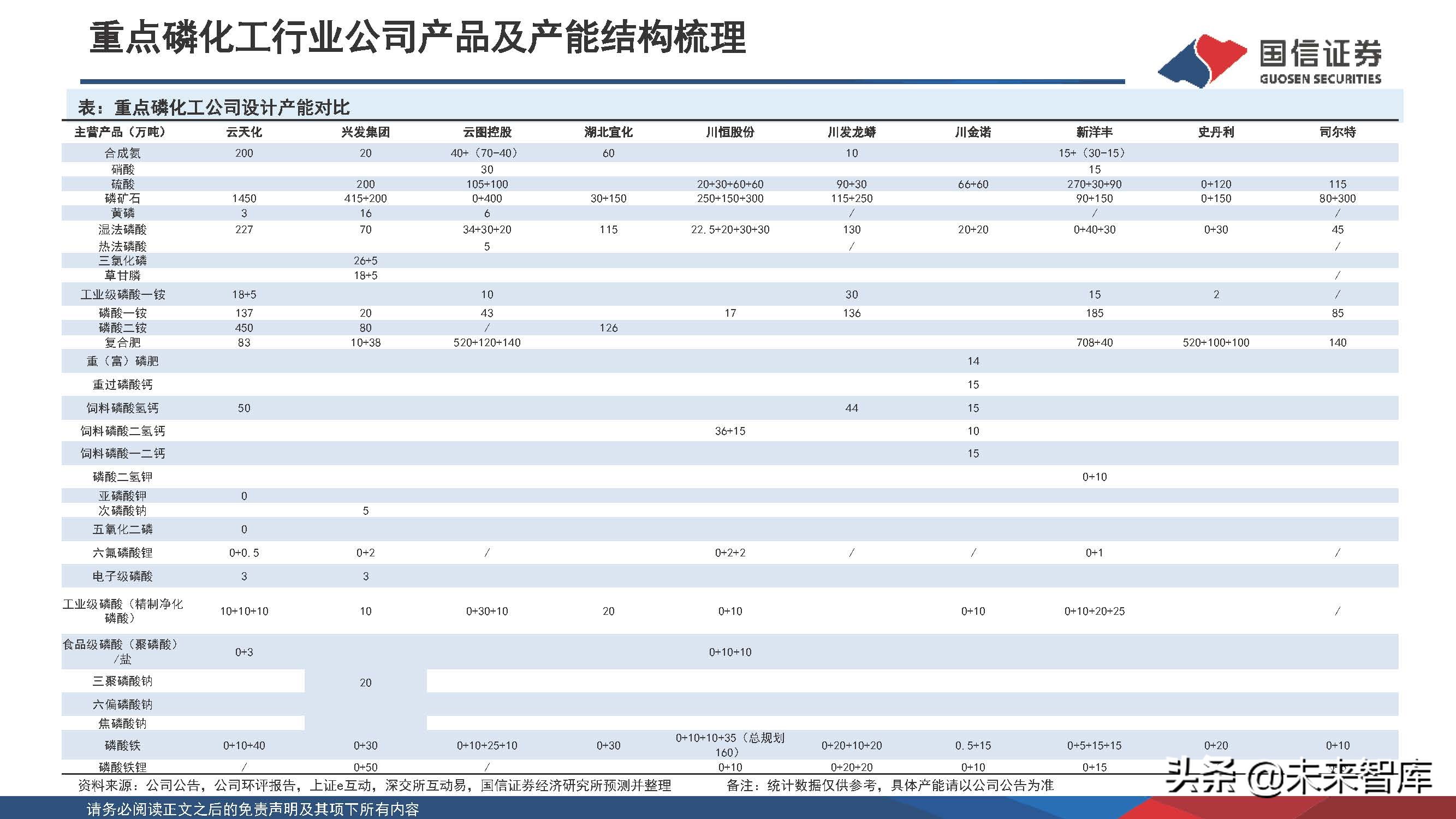Click the value 708+40 under 新洋丰

click(1094, 342)
